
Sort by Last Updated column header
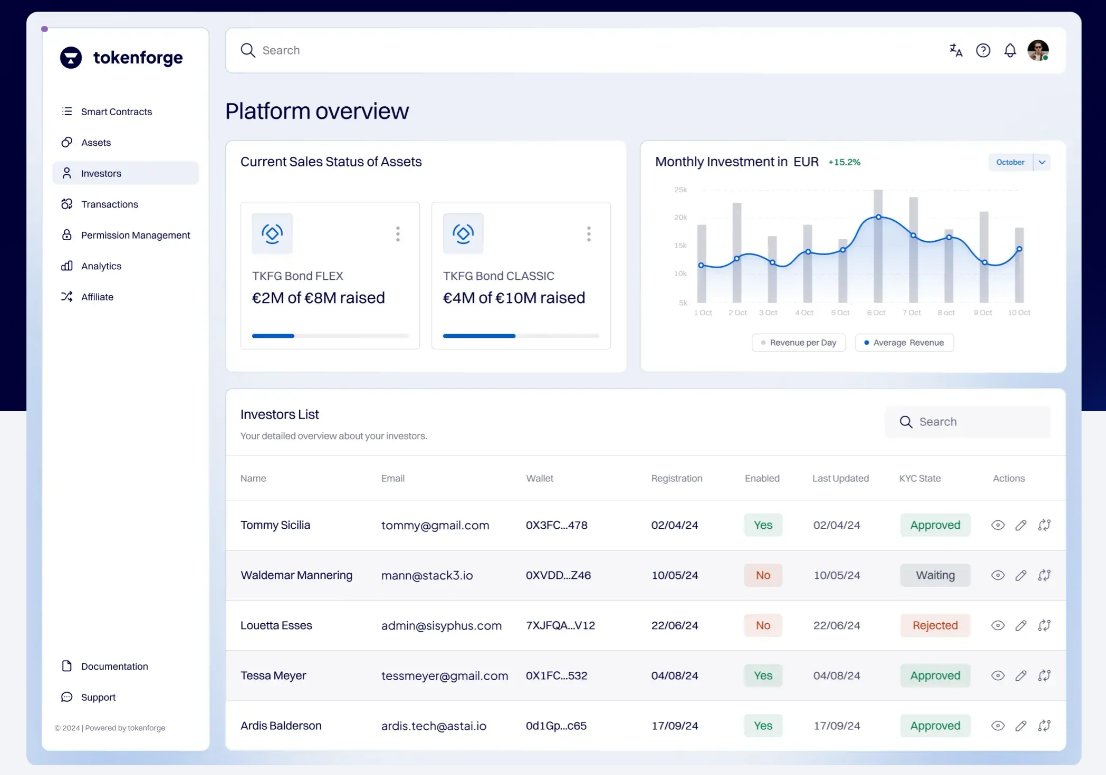pos(840,478)
